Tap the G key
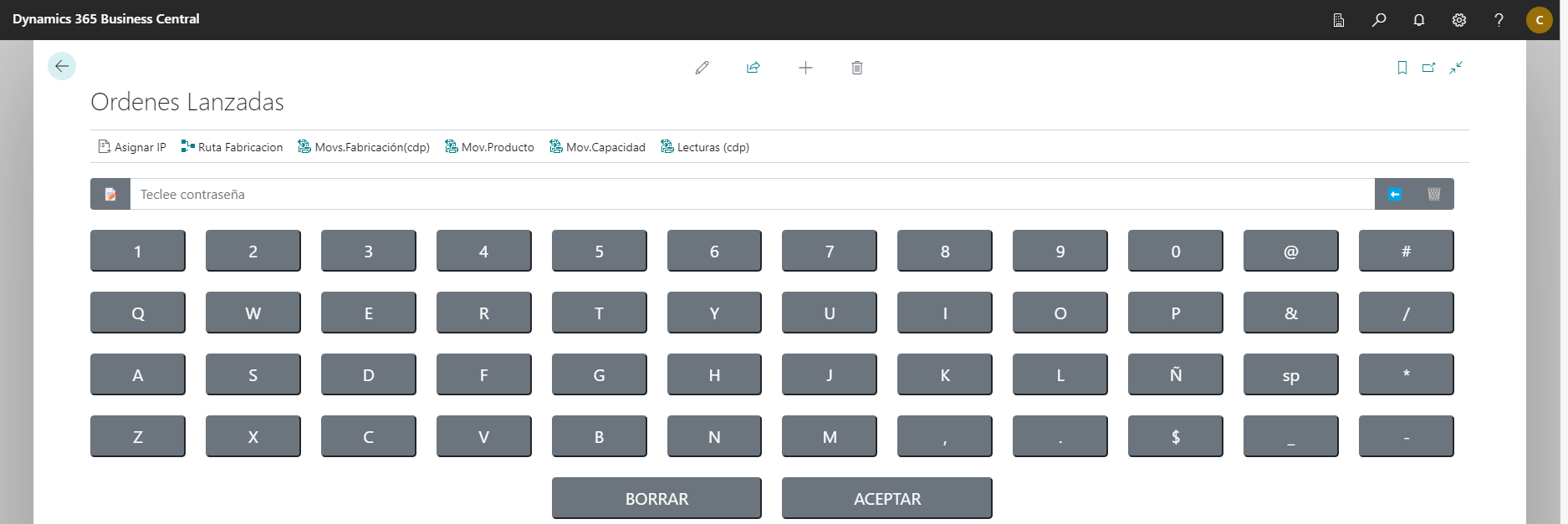This screenshot has height=524, width=1568. pyautogui.click(x=599, y=374)
